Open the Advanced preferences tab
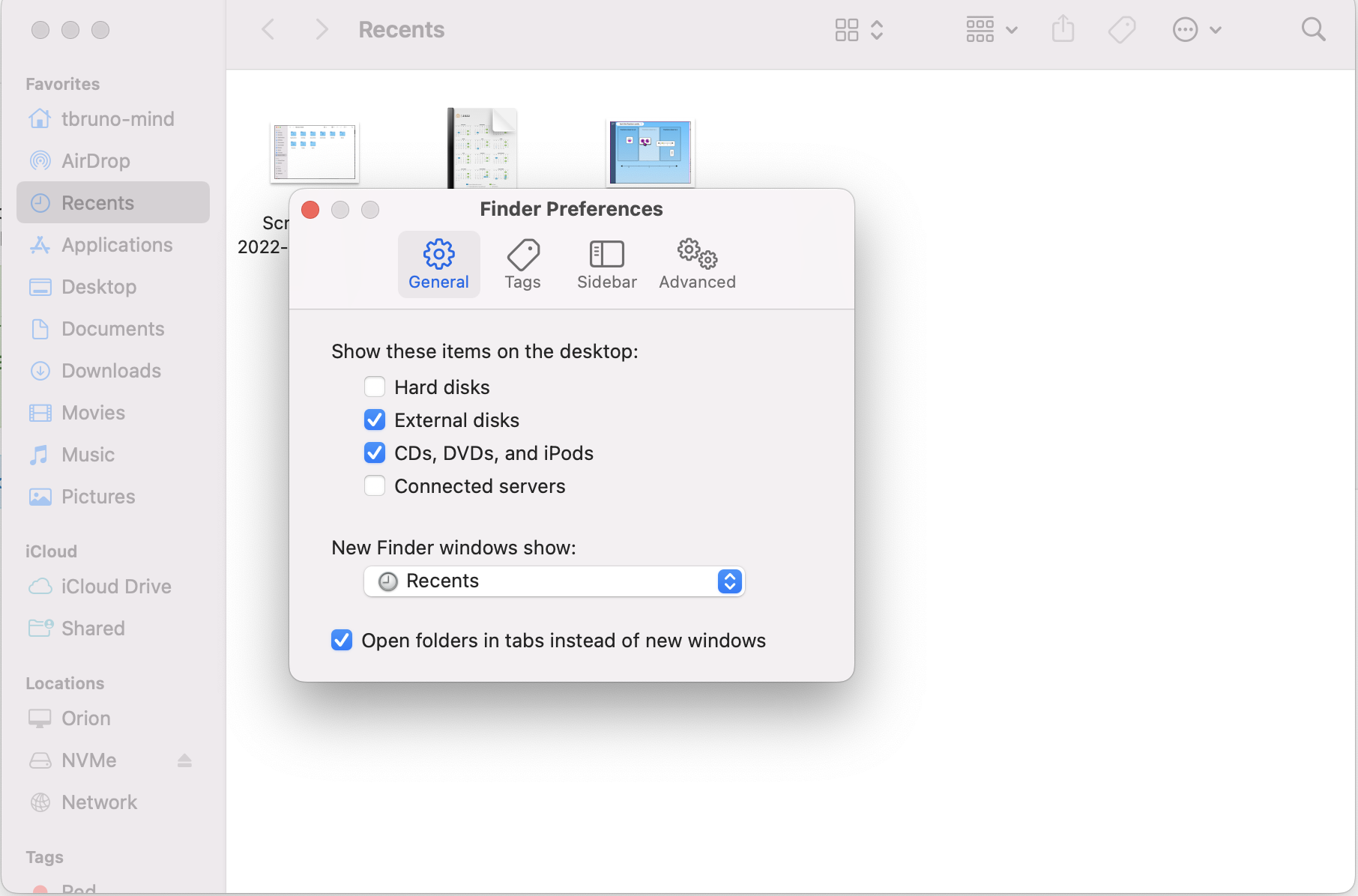The height and width of the screenshot is (896, 1358). click(x=697, y=264)
